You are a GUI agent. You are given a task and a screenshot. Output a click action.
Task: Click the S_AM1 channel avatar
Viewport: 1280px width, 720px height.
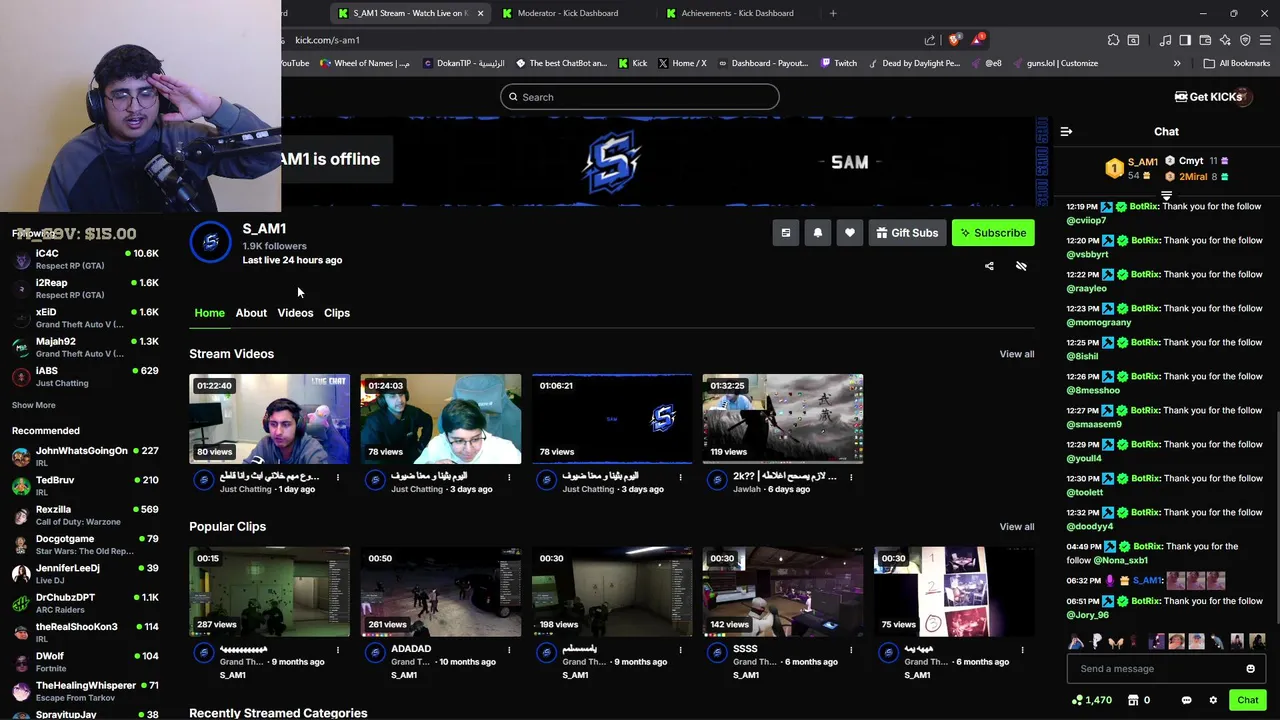pos(210,242)
